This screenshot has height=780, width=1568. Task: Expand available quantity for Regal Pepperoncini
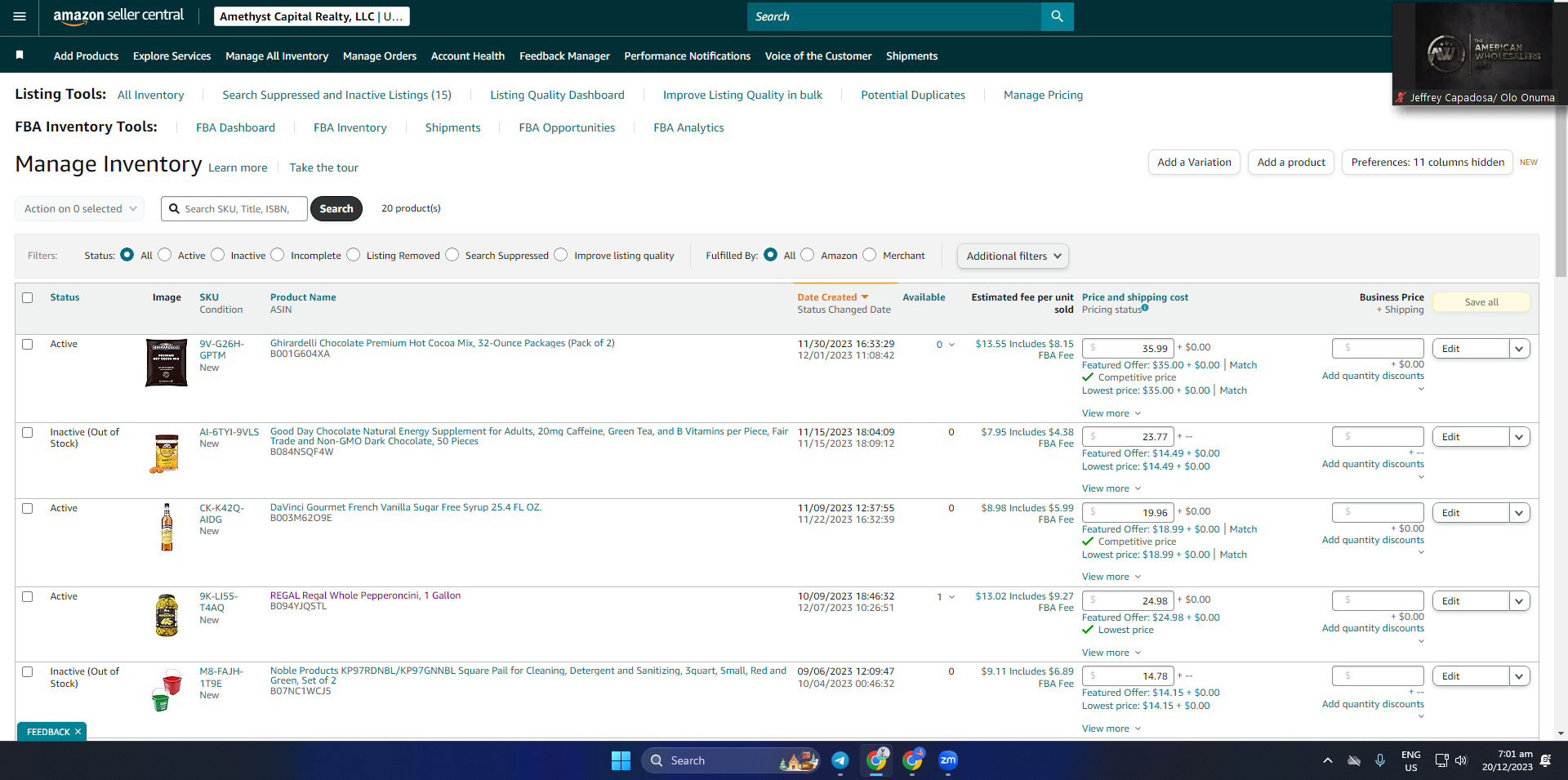(x=951, y=597)
